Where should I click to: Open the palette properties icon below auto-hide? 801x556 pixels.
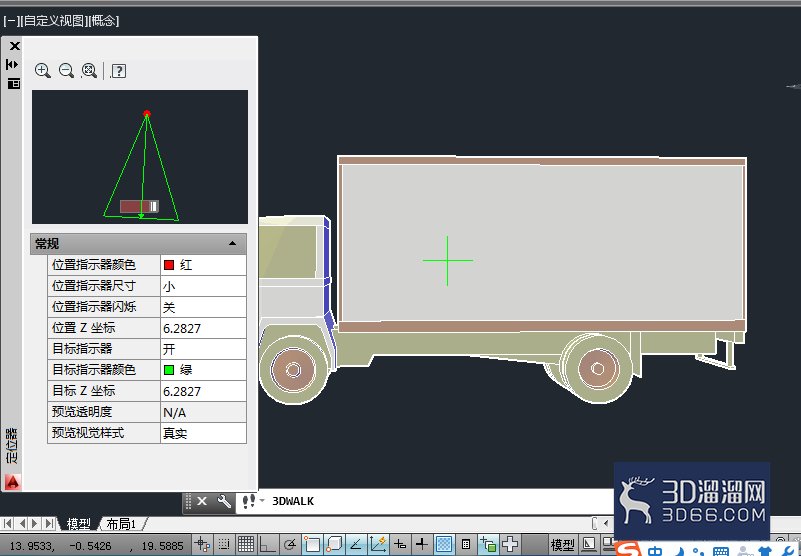click(14, 83)
